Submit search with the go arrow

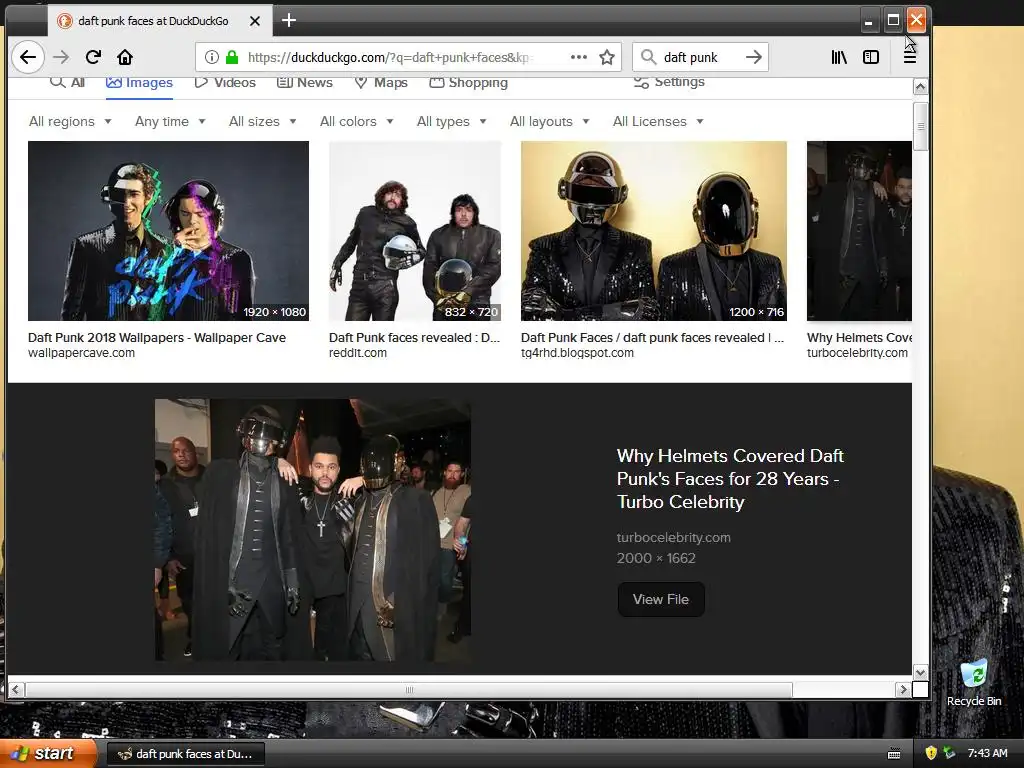[x=754, y=57]
